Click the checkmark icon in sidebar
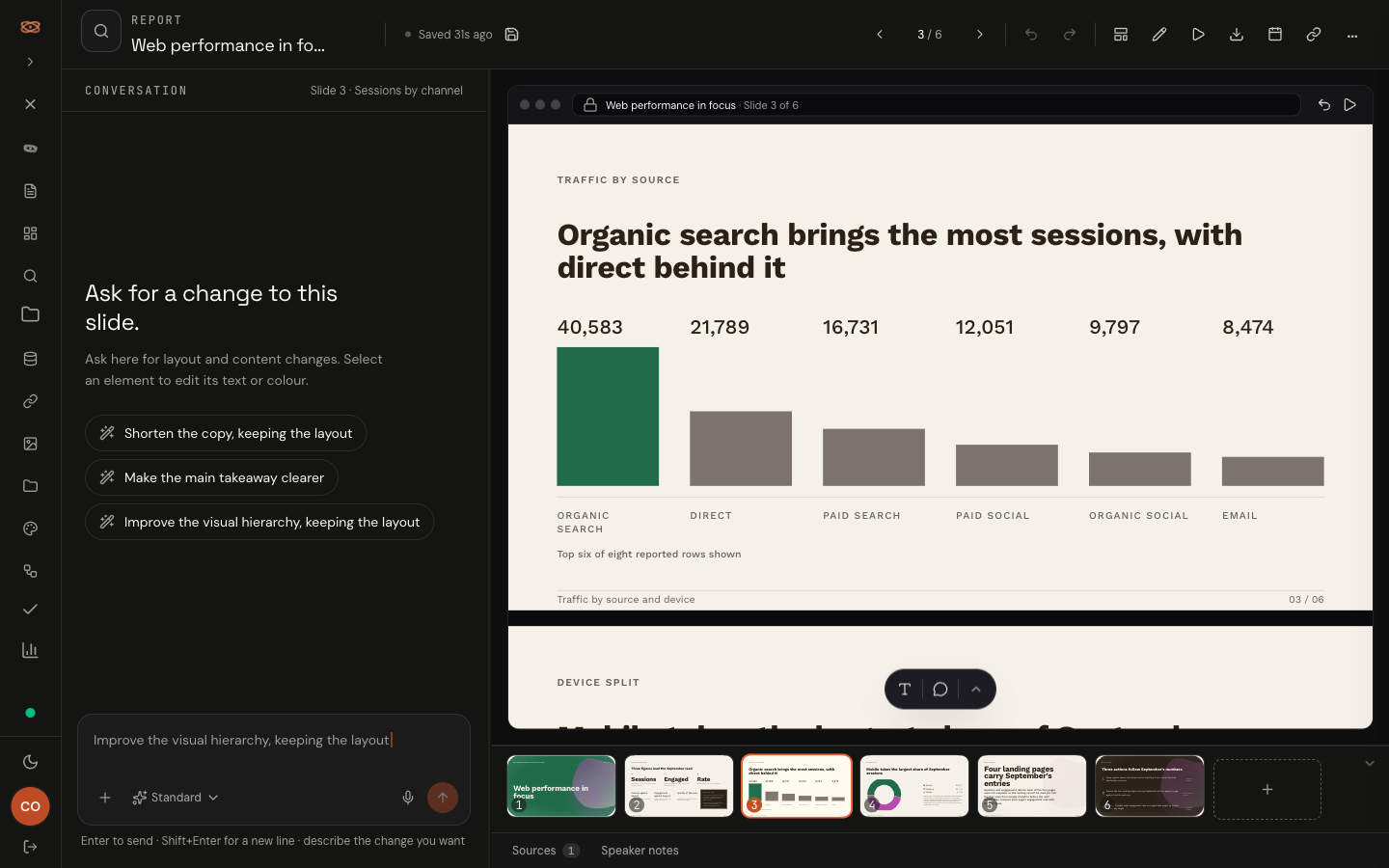 click(30, 610)
